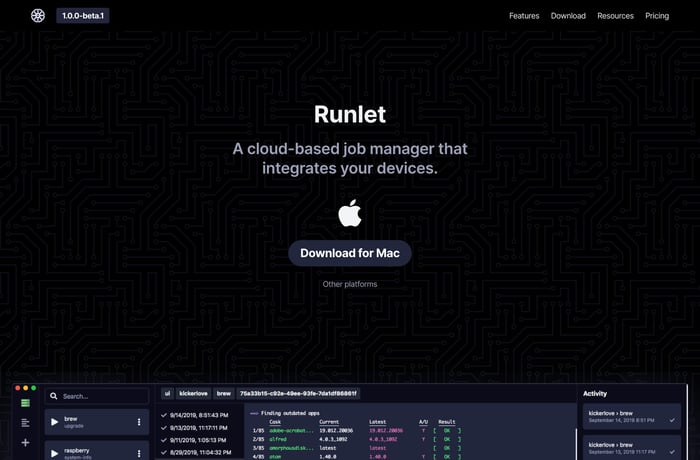Viewport: 700px width, 460px height.
Task: Click the plus add icon in sidebar
Action: 25,443
